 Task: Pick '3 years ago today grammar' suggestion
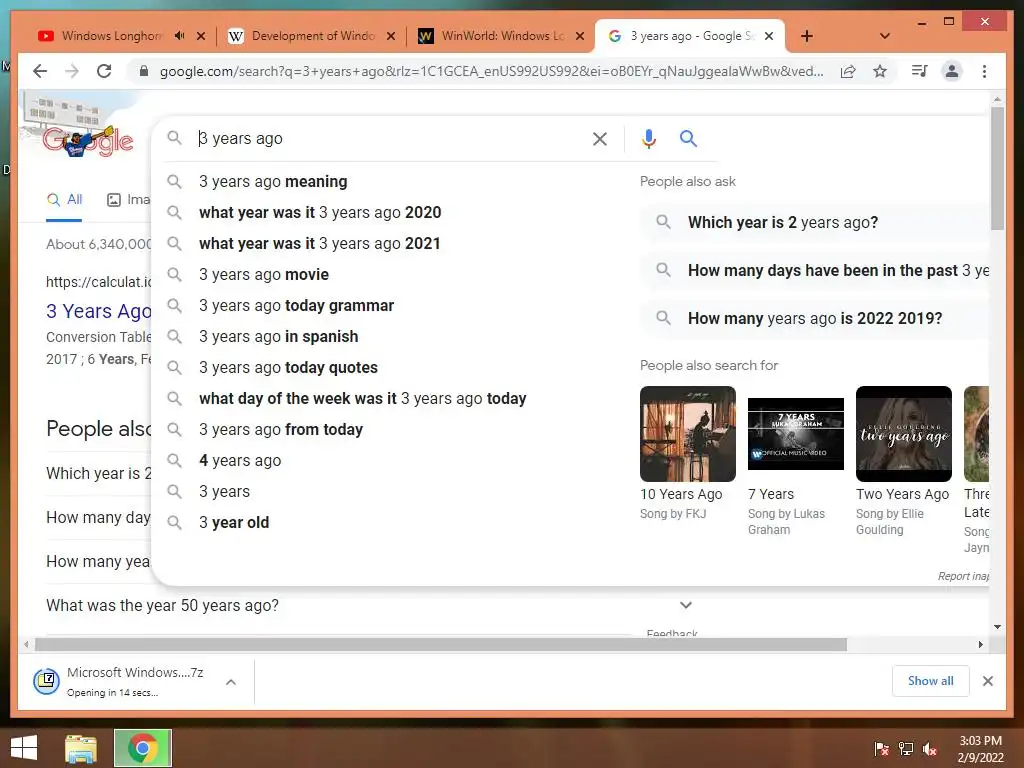pos(296,306)
